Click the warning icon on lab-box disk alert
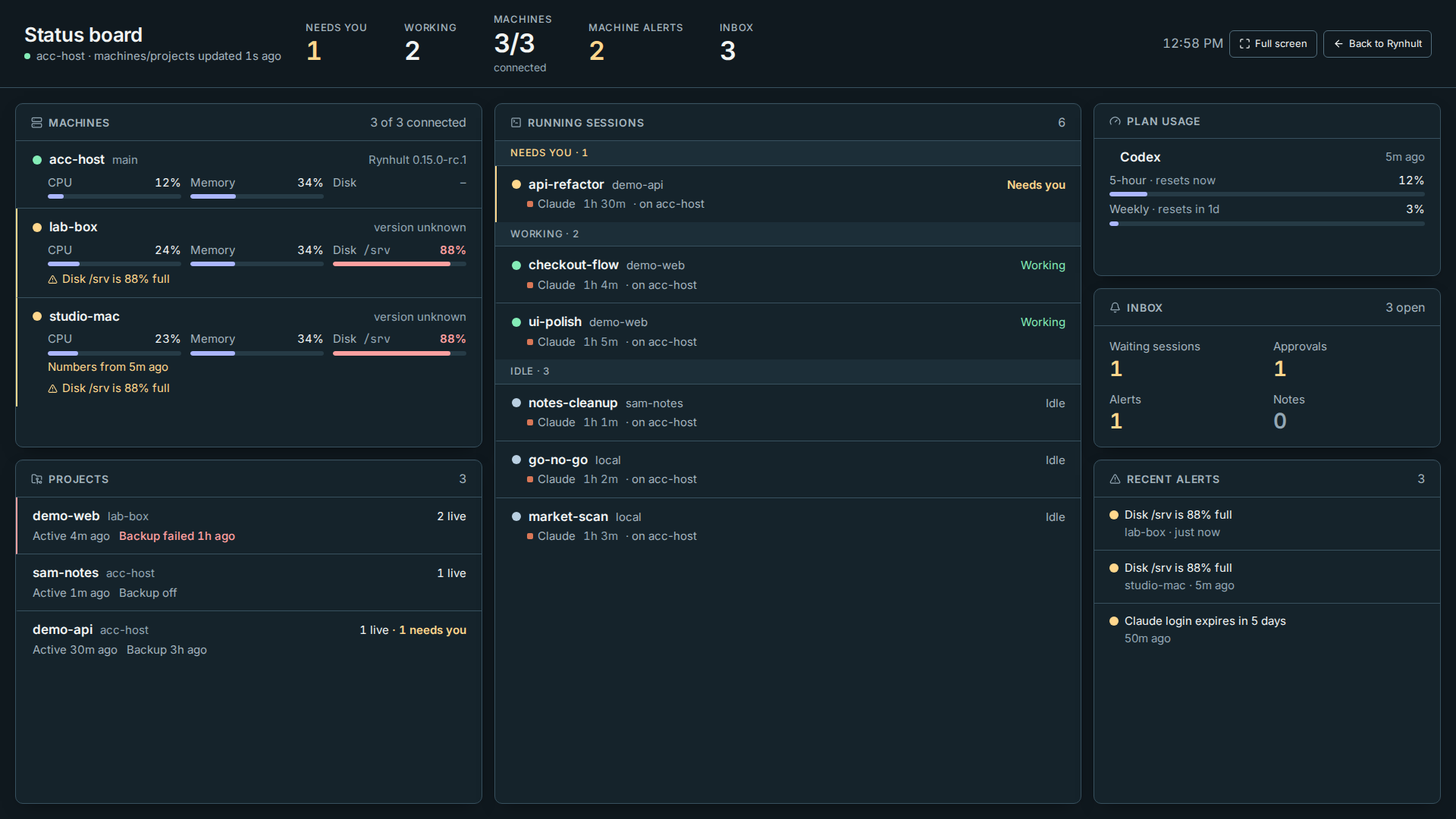This screenshot has width=1456, height=819. coord(52,280)
